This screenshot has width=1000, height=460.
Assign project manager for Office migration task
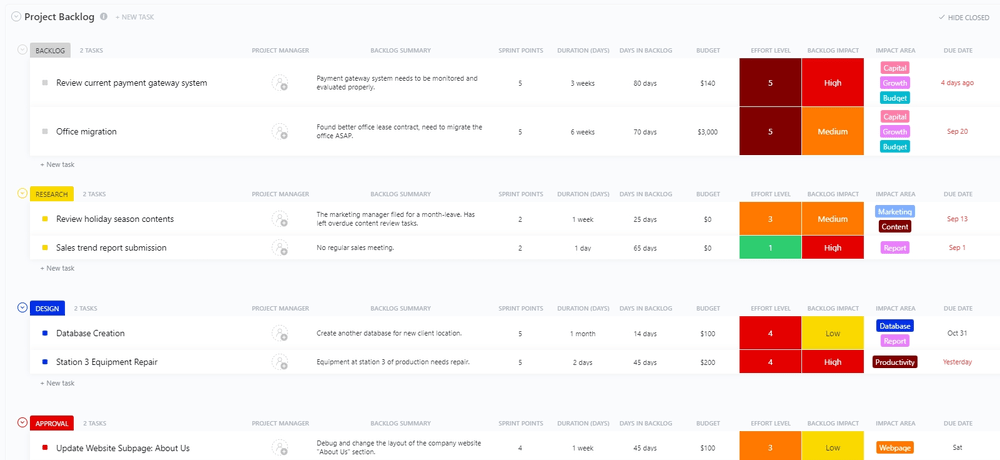point(280,131)
